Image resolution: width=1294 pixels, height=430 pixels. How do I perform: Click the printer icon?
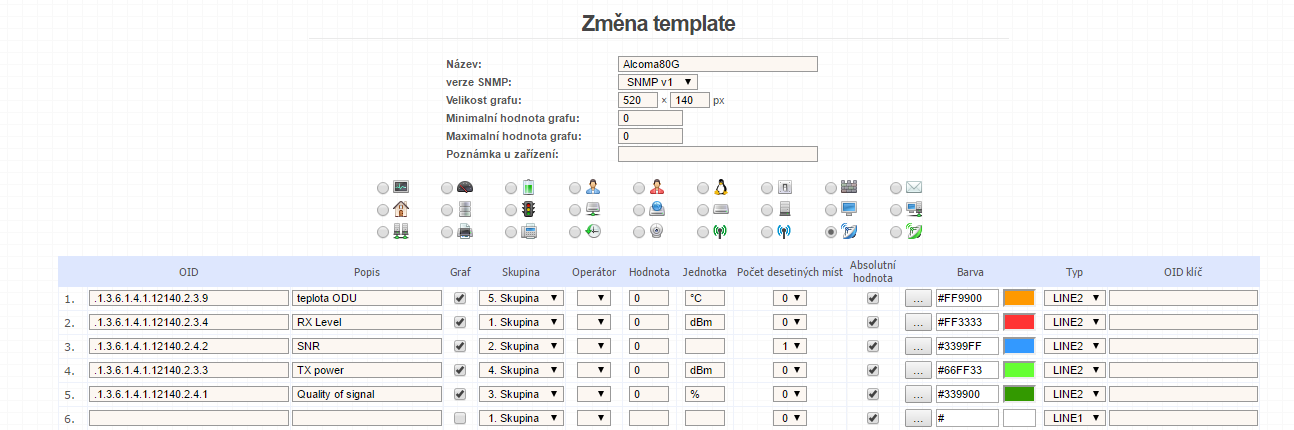tap(464, 231)
